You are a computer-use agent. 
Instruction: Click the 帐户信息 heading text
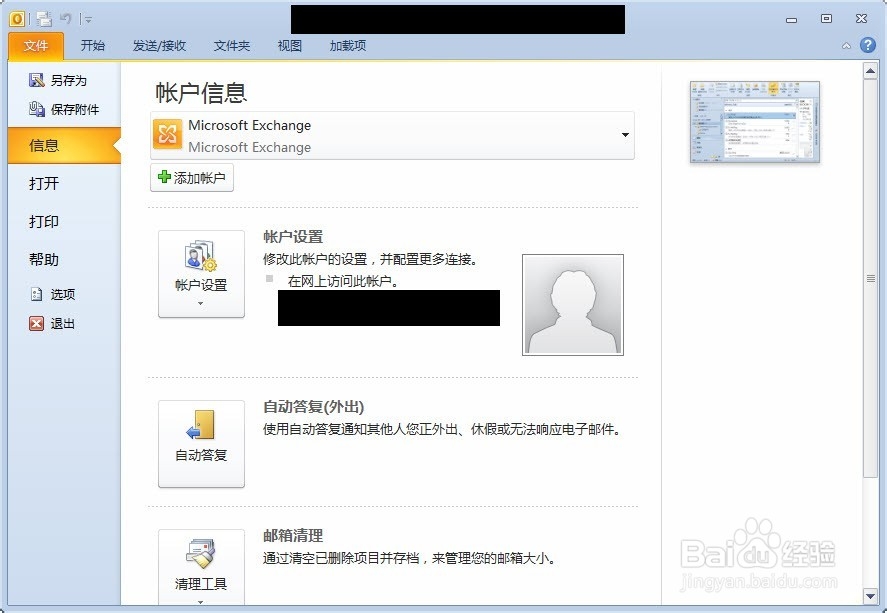tap(201, 93)
